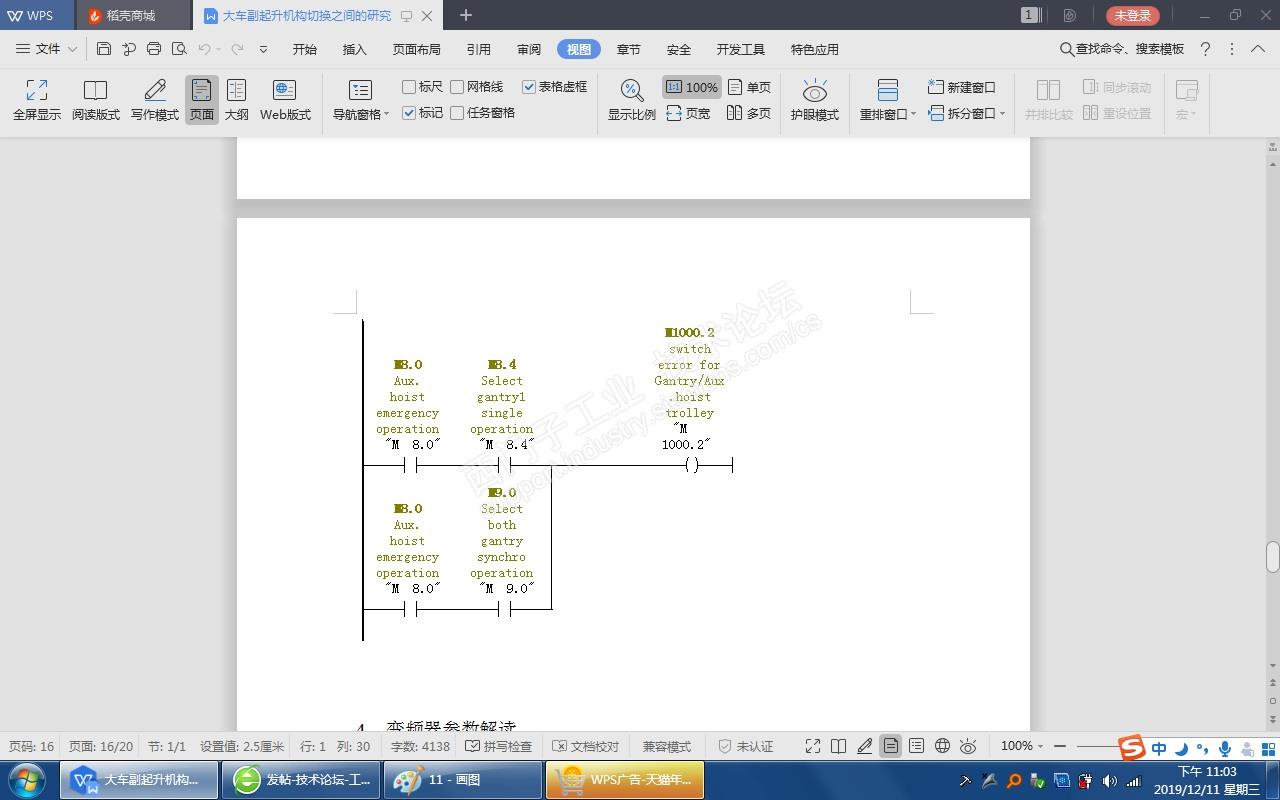1280x800 pixels.
Task: Click writing mode pencil icon in status bar
Action: (x=865, y=746)
